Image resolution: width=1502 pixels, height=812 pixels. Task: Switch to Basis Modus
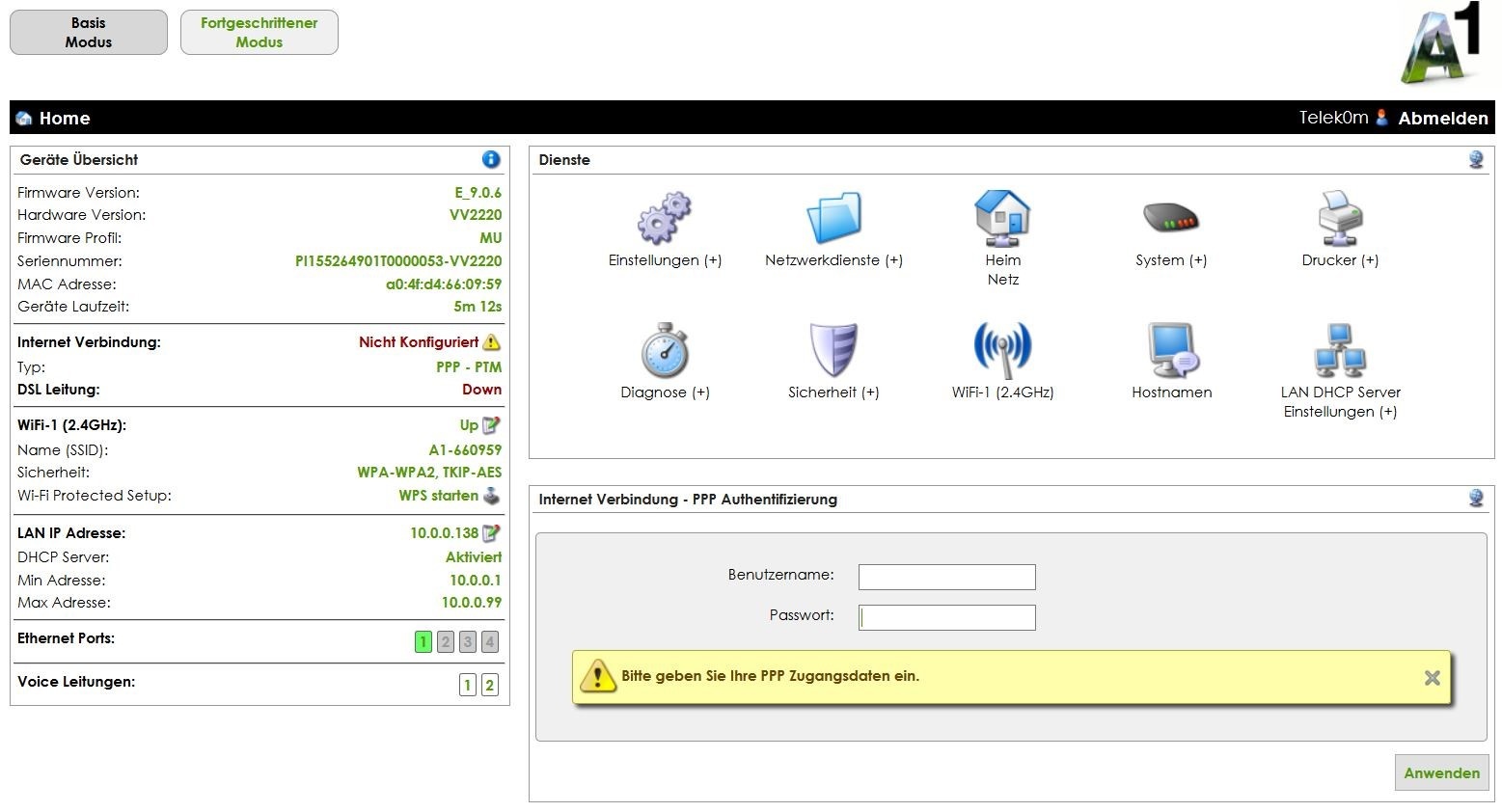[x=89, y=33]
